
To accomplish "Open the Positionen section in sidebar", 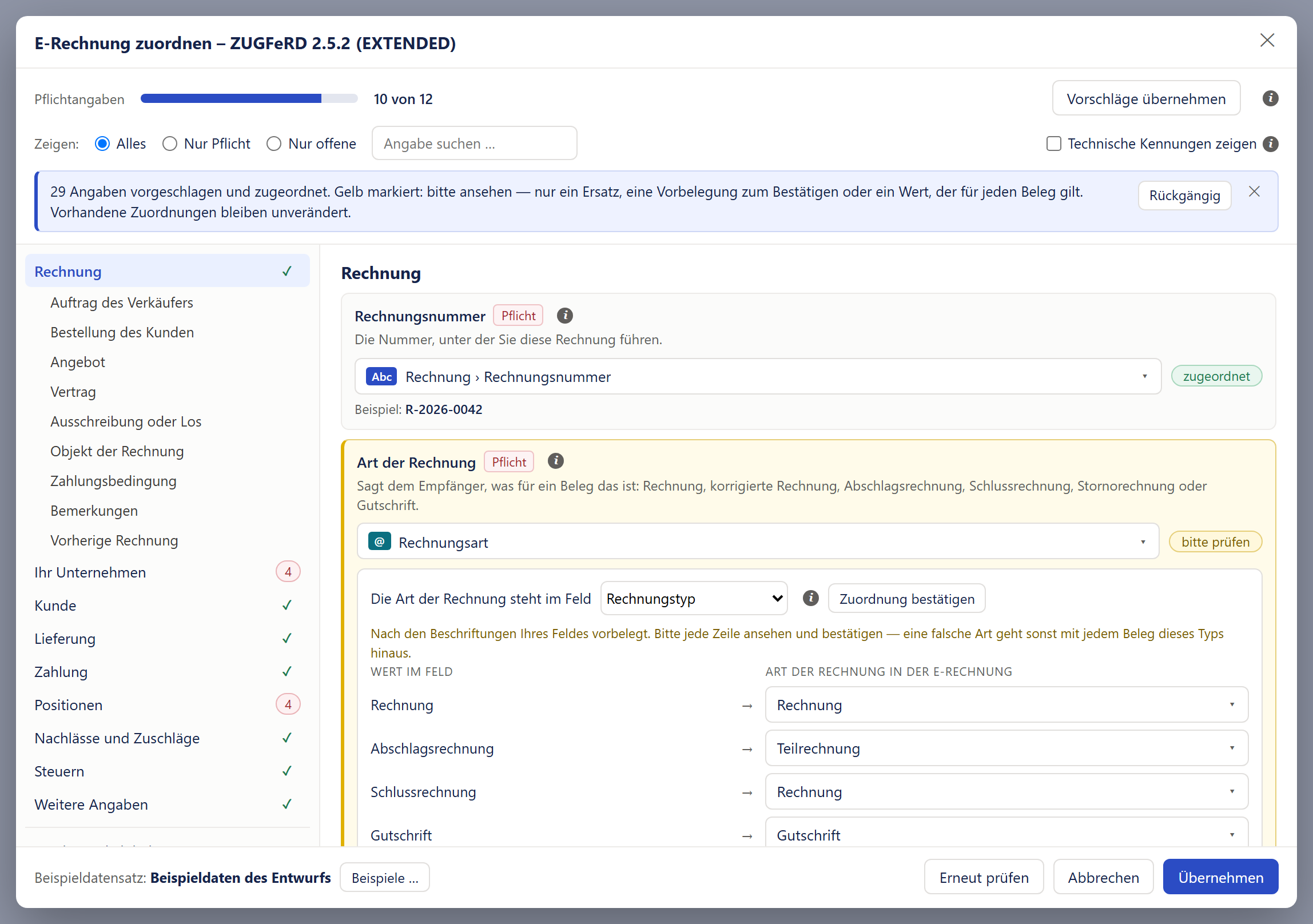I will pos(167,704).
